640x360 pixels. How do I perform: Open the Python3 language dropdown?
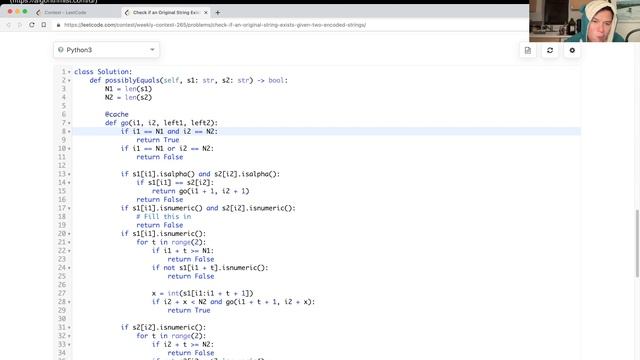106,50
